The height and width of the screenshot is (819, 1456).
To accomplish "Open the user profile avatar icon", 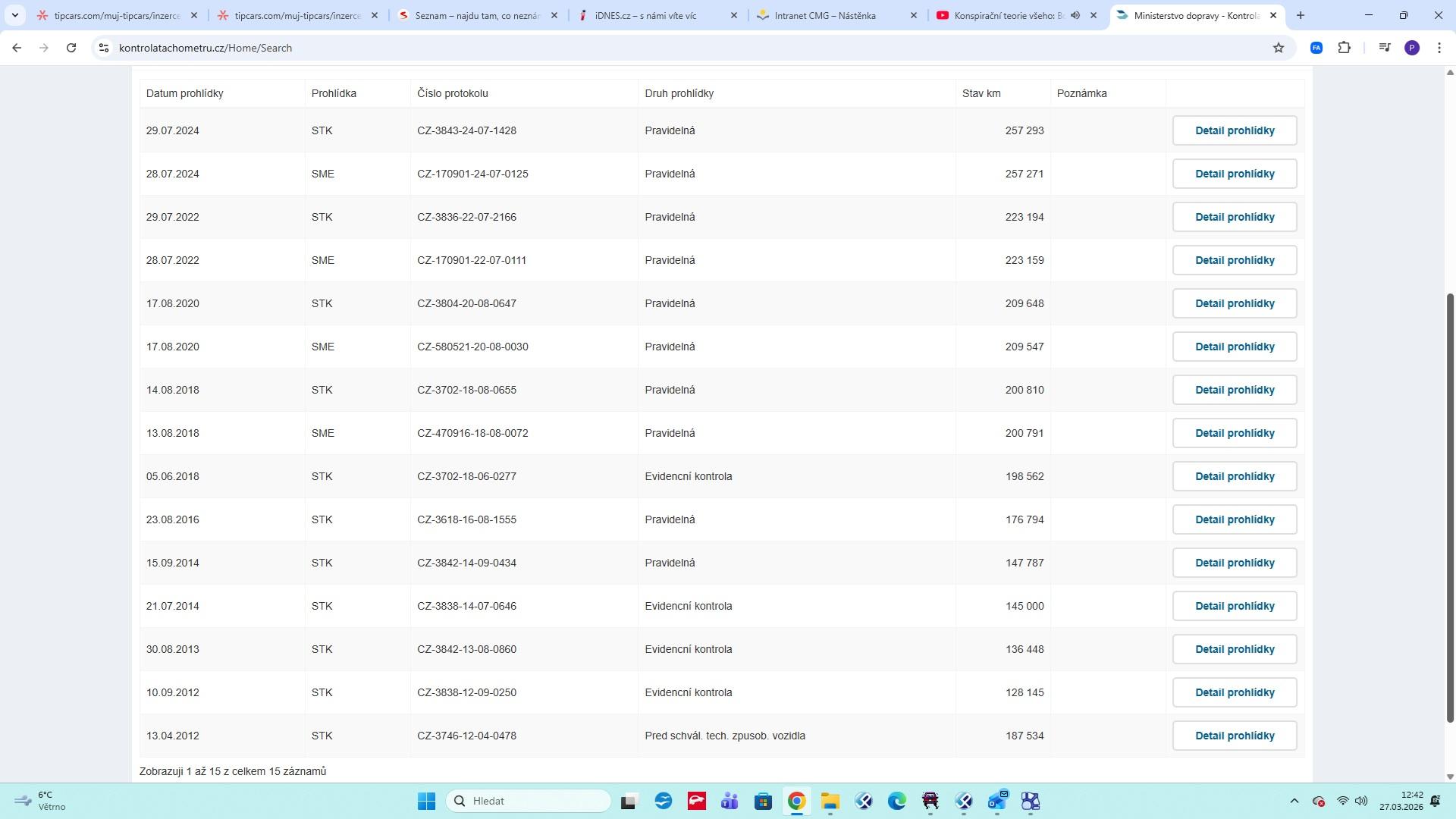I will coord(1411,48).
